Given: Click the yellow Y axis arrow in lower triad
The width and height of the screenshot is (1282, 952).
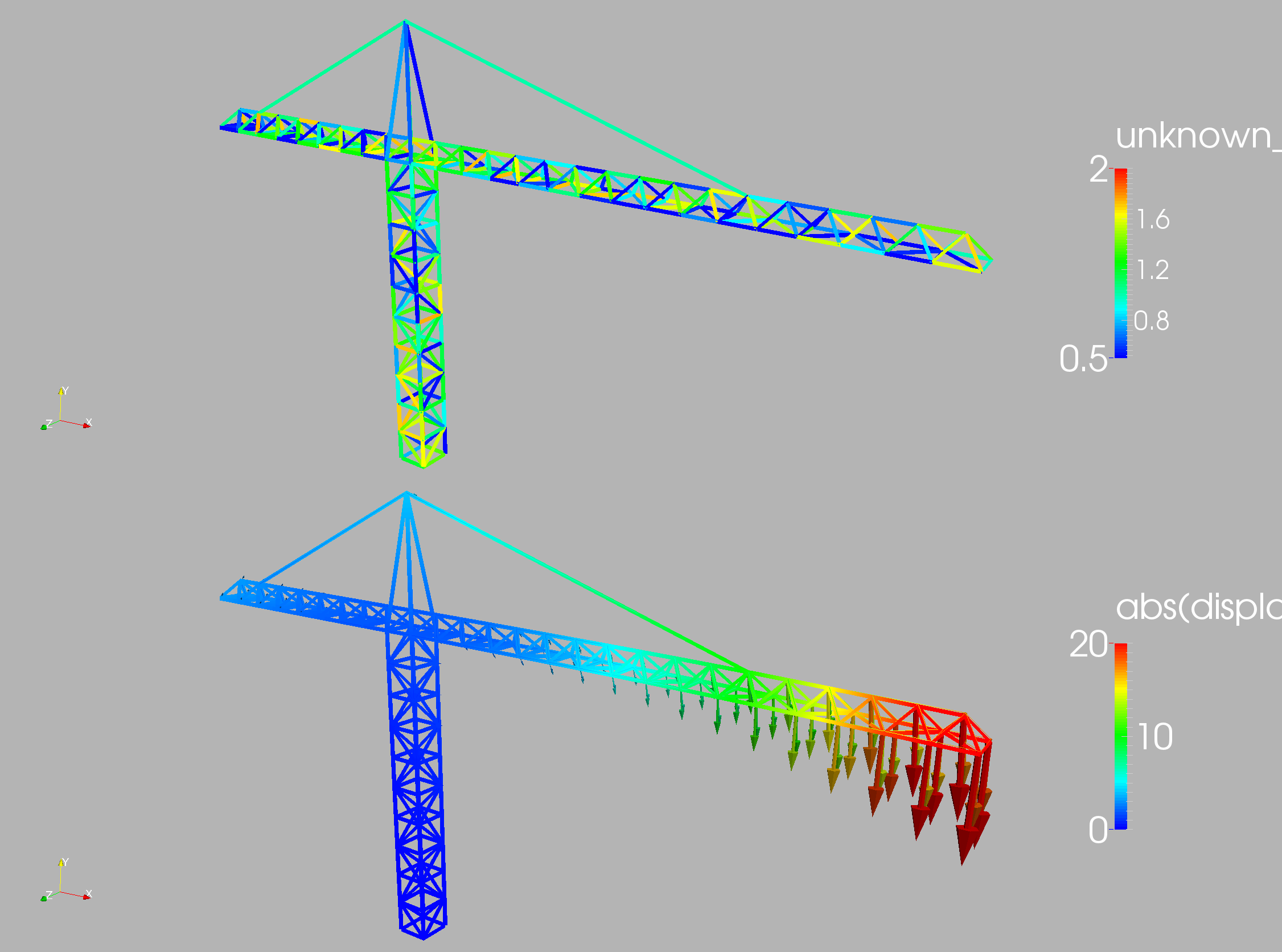Looking at the screenshot, I should coord(60,863).
